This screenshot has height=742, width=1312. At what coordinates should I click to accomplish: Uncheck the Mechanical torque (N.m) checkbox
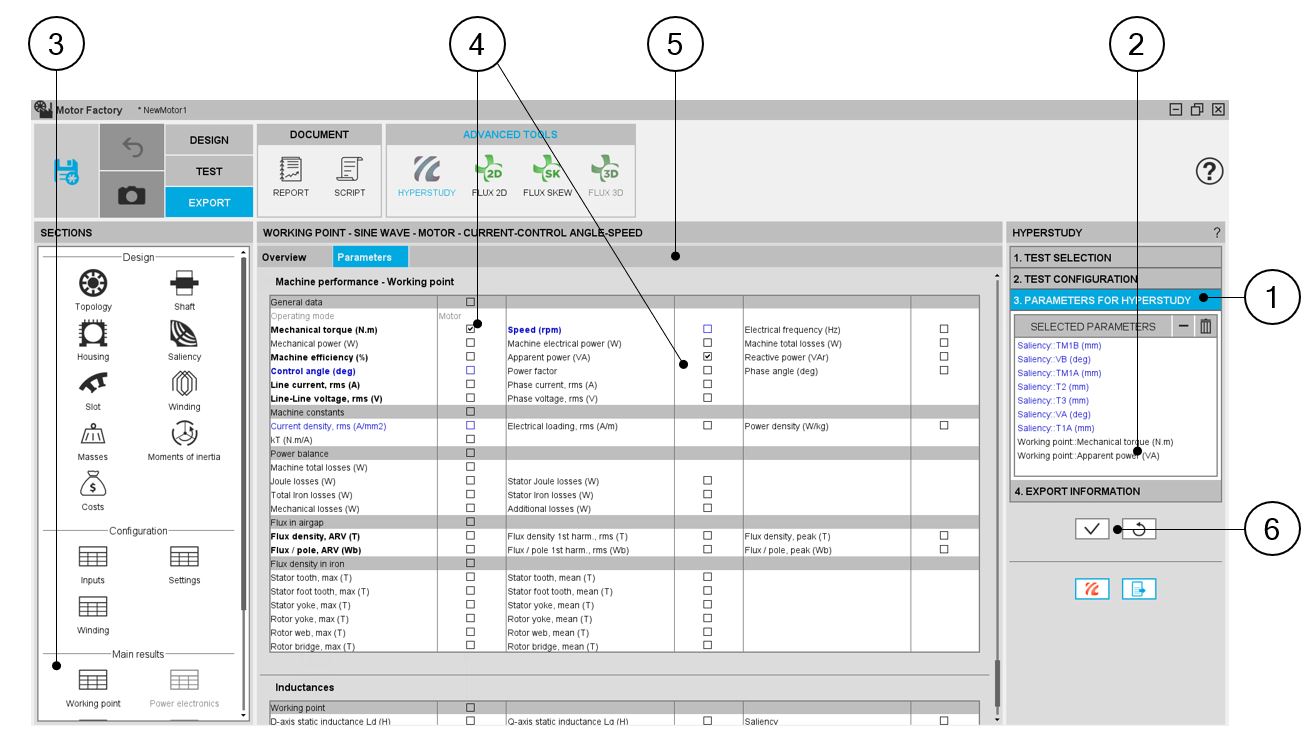471,329
